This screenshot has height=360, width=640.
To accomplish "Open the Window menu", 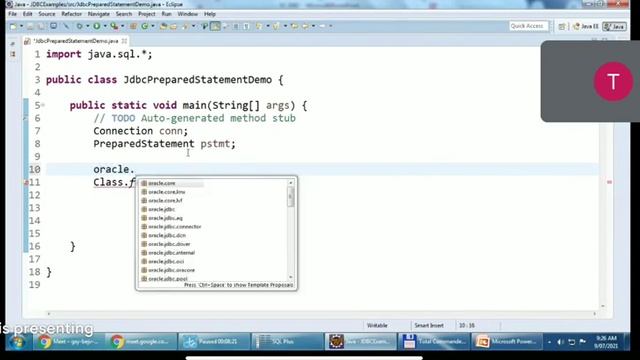I will point(187,14).
